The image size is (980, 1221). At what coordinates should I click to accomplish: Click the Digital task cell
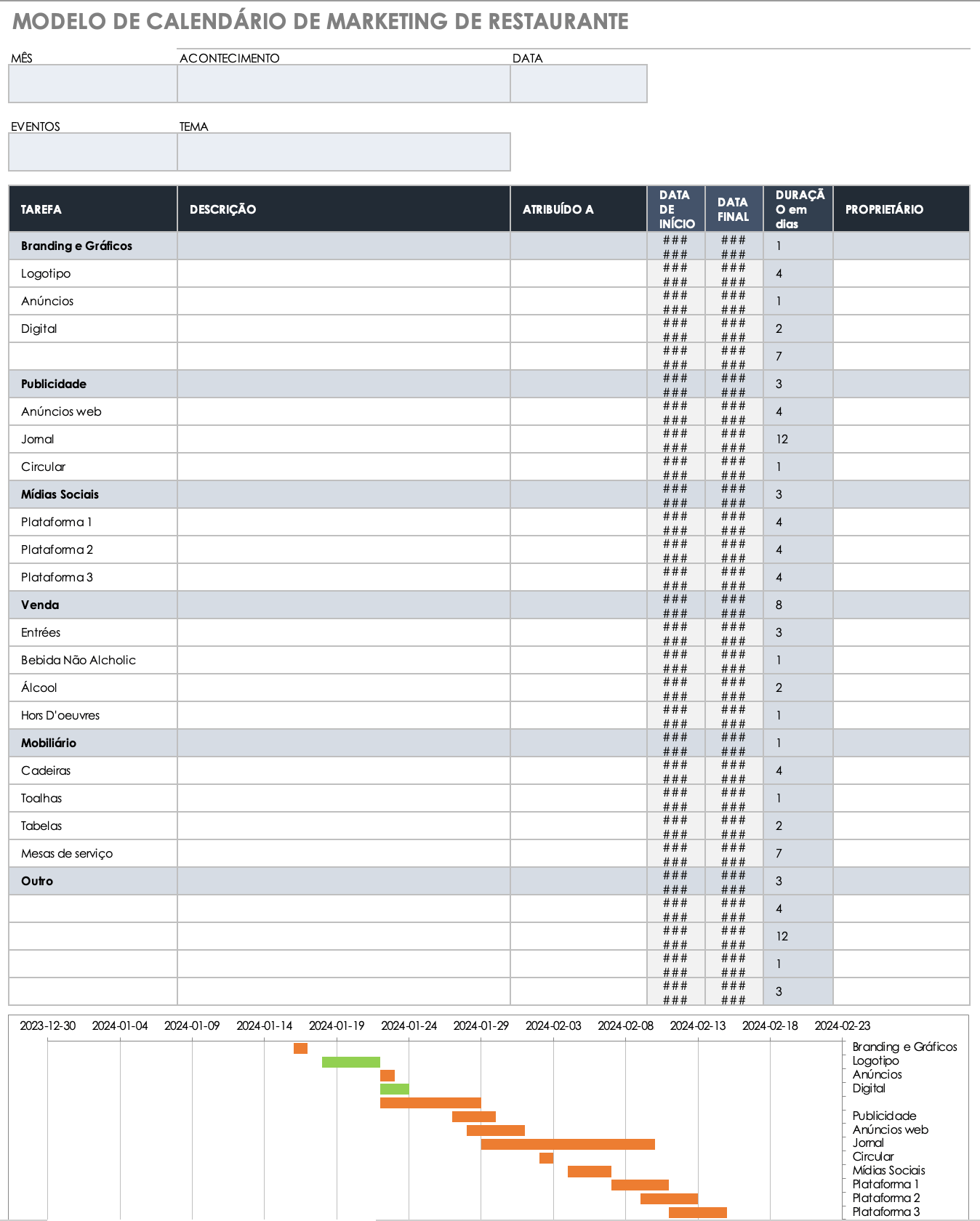[93, 329]
